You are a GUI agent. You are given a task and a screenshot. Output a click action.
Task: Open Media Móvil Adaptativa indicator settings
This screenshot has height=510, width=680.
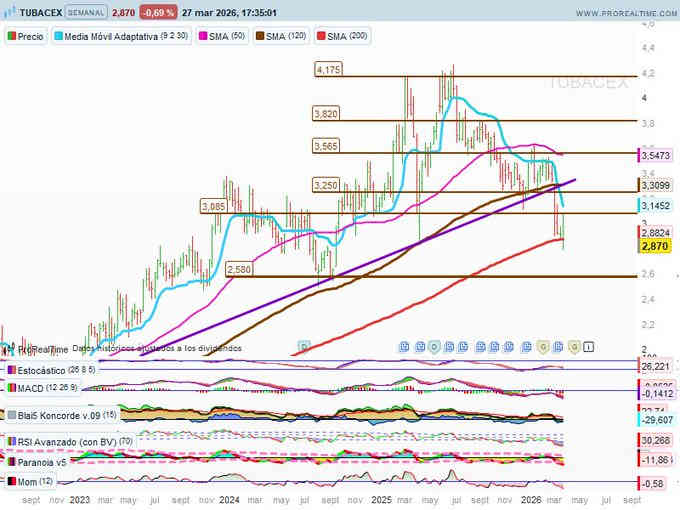click(110, 35)
